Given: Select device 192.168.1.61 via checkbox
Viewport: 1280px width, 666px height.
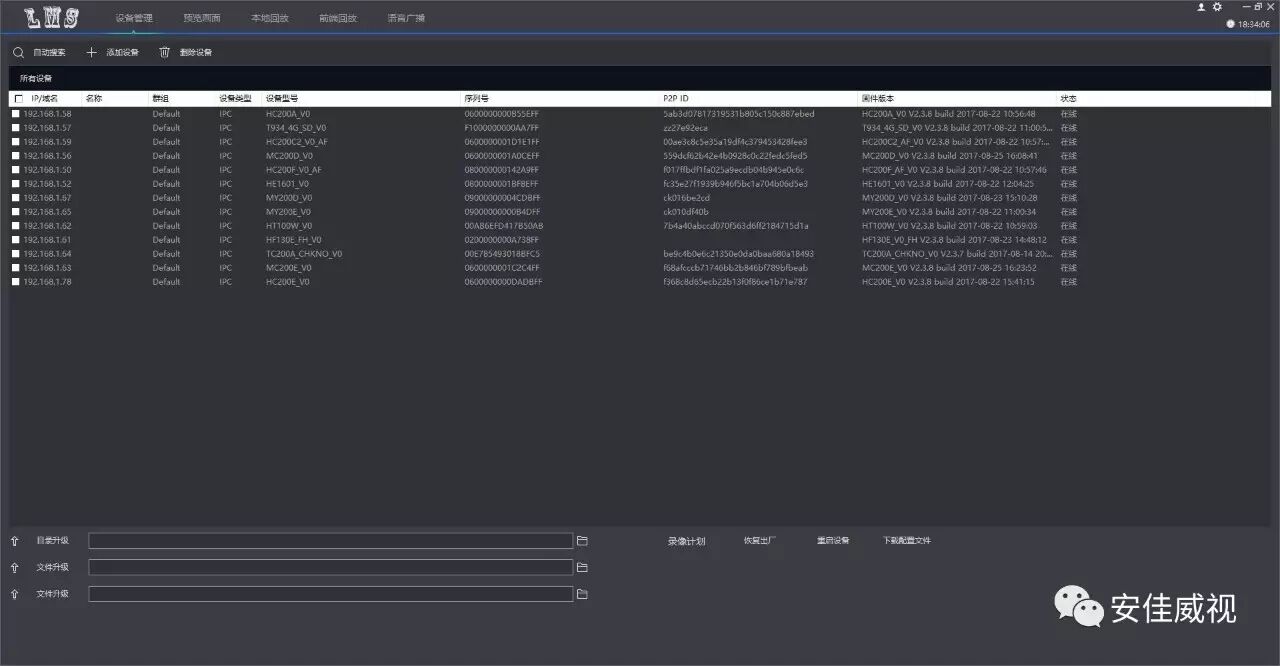Looking at the screenshot, I should pyautogui.click(x=15, y=240).
